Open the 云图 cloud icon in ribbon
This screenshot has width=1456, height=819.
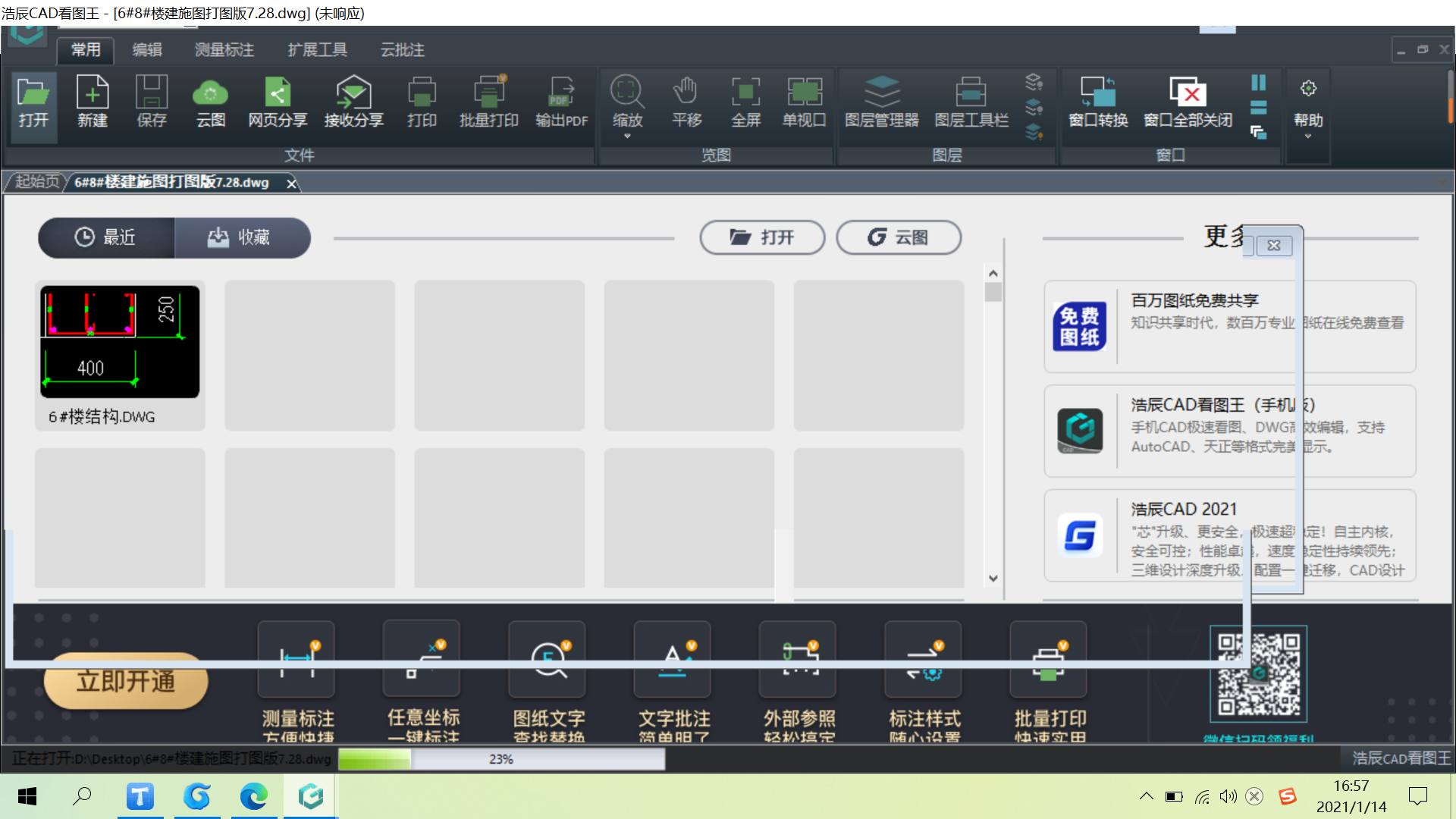211,102
